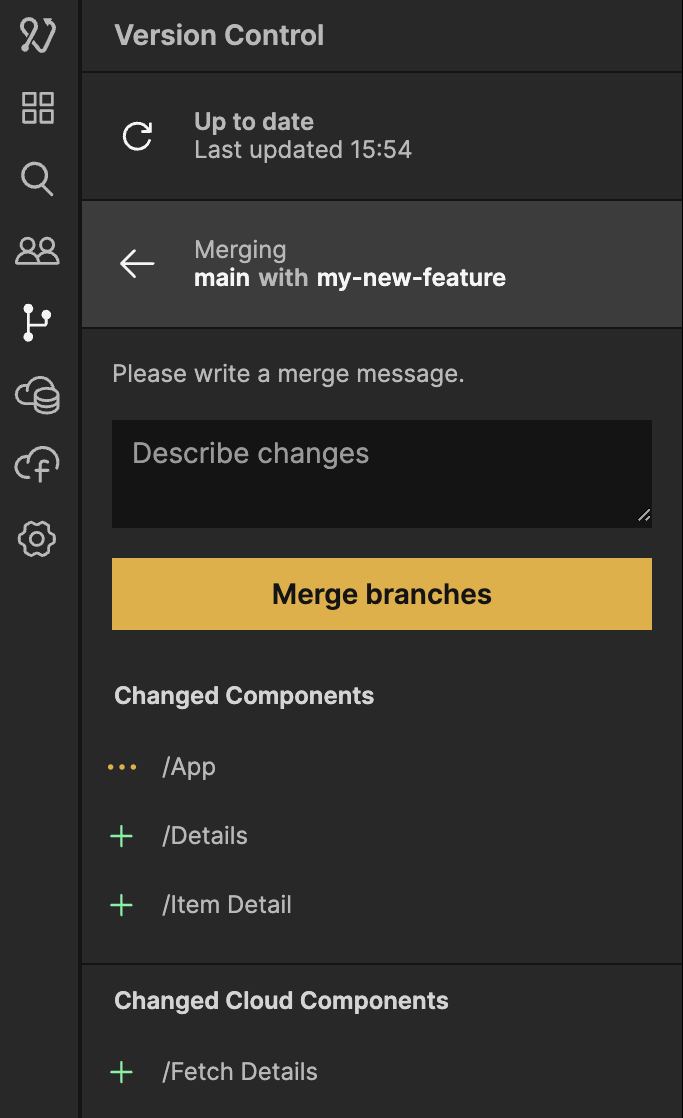Viewport: 683px width, 1118px height.
Task: Select the /Details changed component
Action: [205, 836]
